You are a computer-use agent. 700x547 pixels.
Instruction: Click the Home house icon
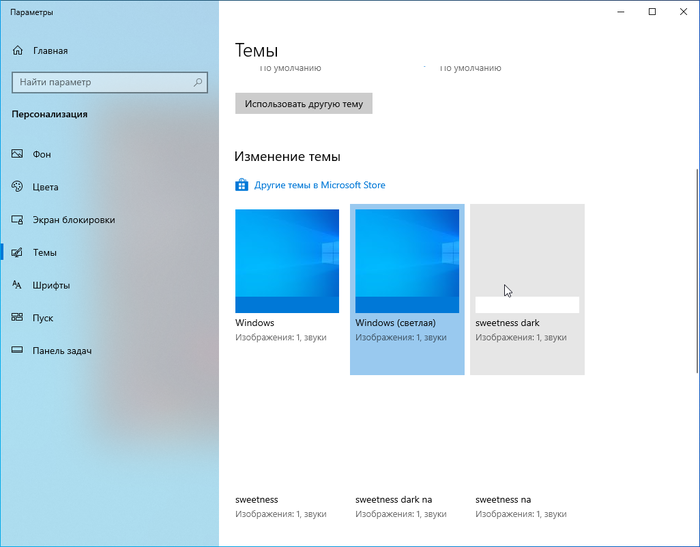pyautogui.click(x=17, y=50)
